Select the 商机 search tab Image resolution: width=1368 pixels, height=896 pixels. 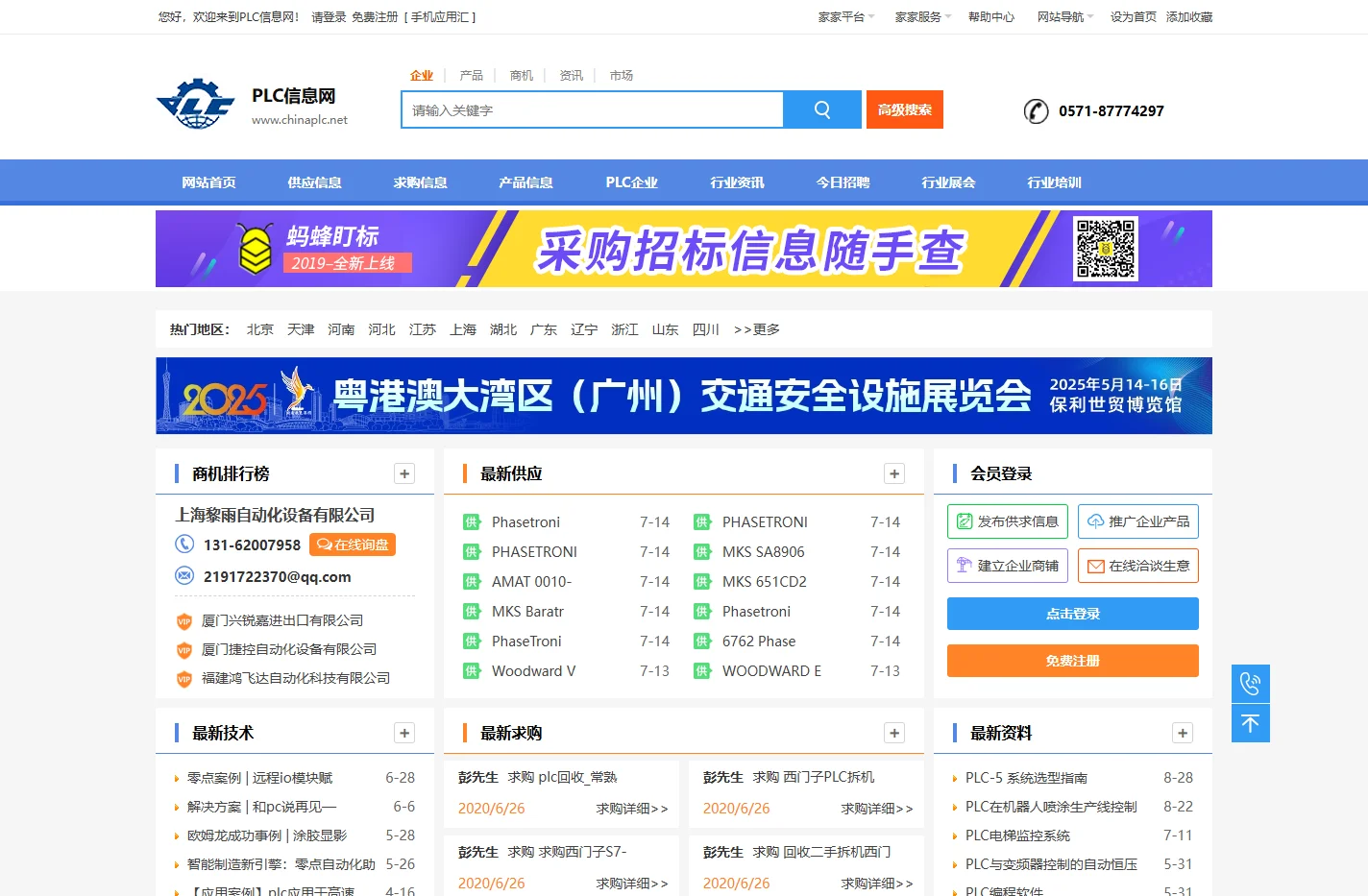pyautogui.click(x=522, y=76)
